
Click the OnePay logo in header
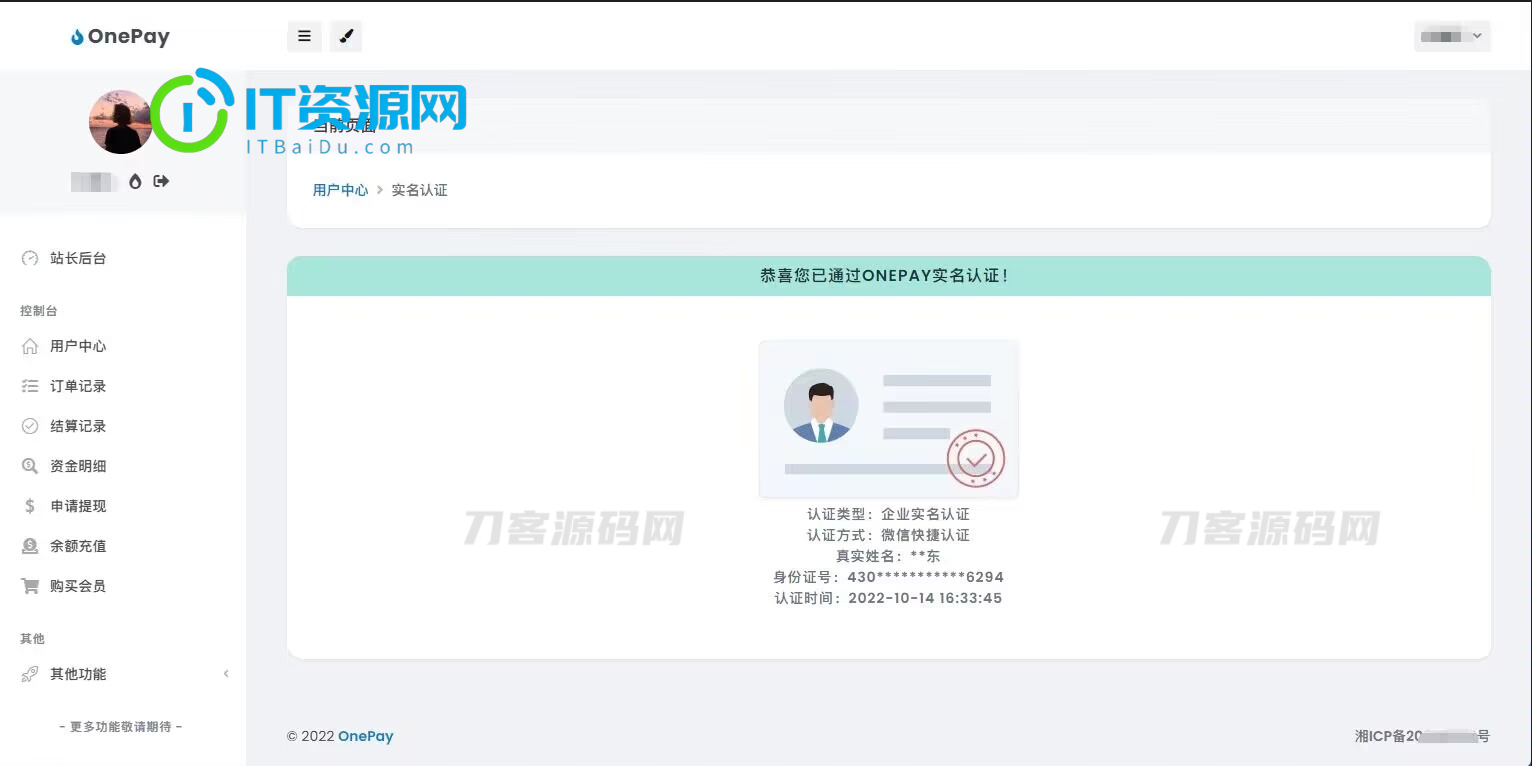(x=120, y=36)
